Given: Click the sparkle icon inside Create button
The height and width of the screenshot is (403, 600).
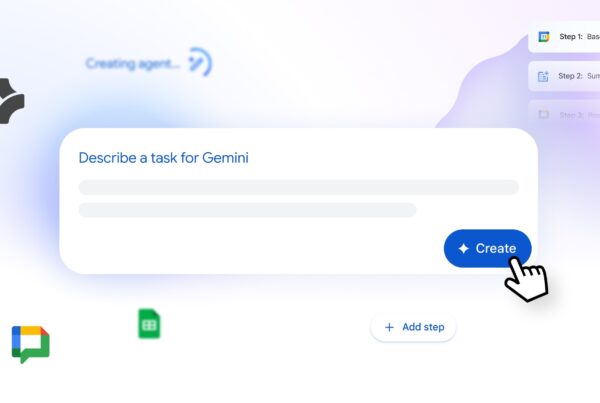Looking at the screenshot, I should [463, 249].
